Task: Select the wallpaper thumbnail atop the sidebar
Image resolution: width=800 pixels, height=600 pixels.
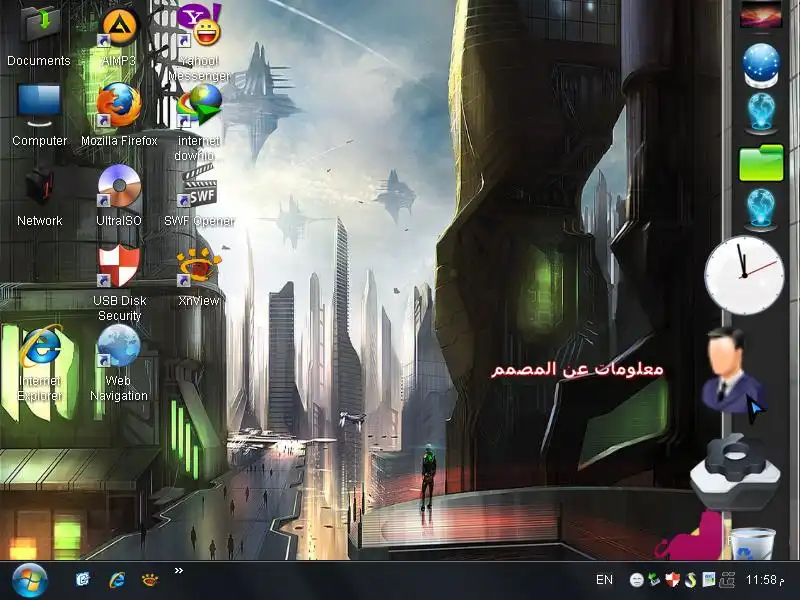Action: point(761,14)
